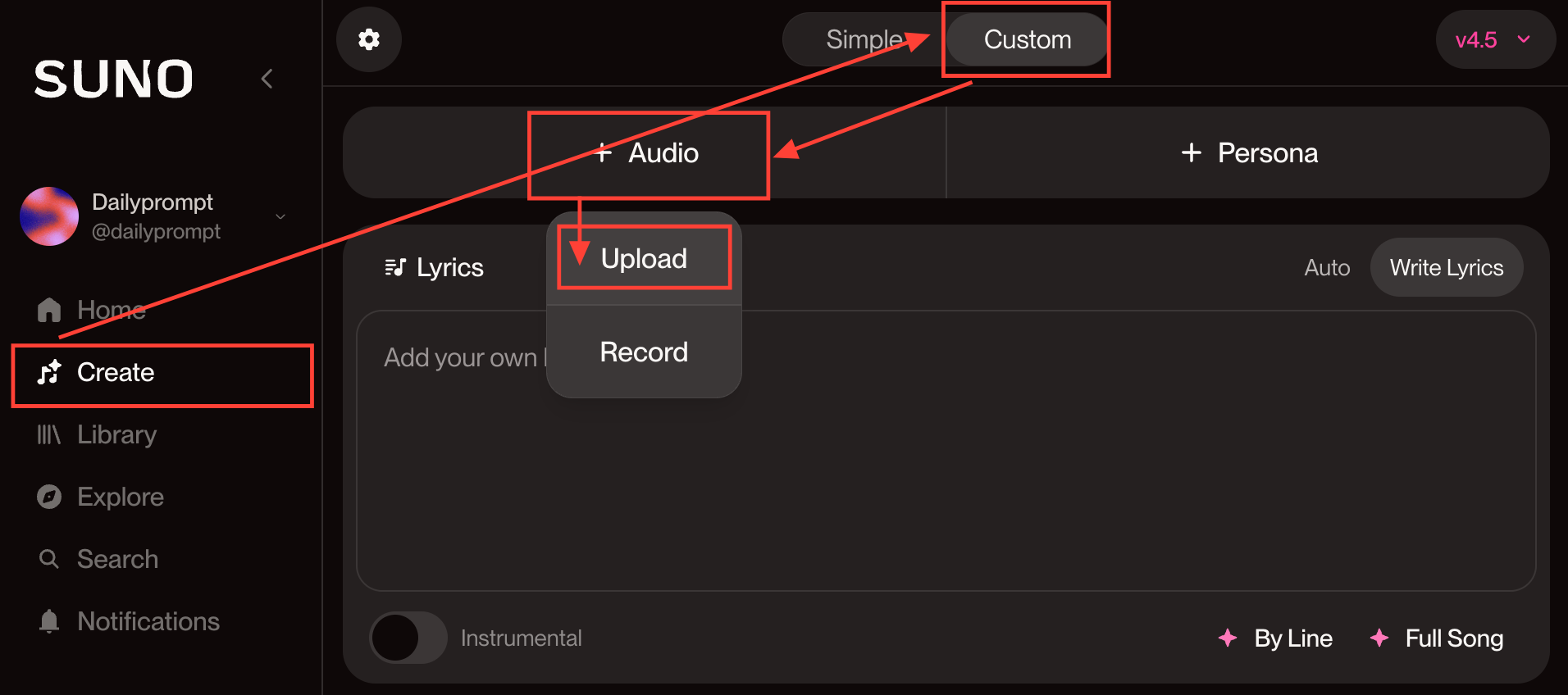Switch lyrics mode to Auto
Screen dimensions: 1568x695
[1327, 268]
